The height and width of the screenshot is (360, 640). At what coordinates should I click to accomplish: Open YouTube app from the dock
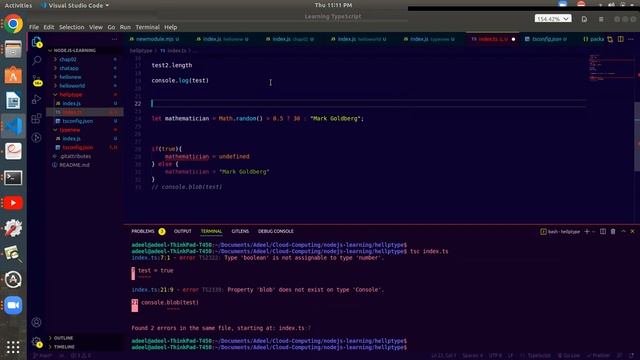pos(13,203)
